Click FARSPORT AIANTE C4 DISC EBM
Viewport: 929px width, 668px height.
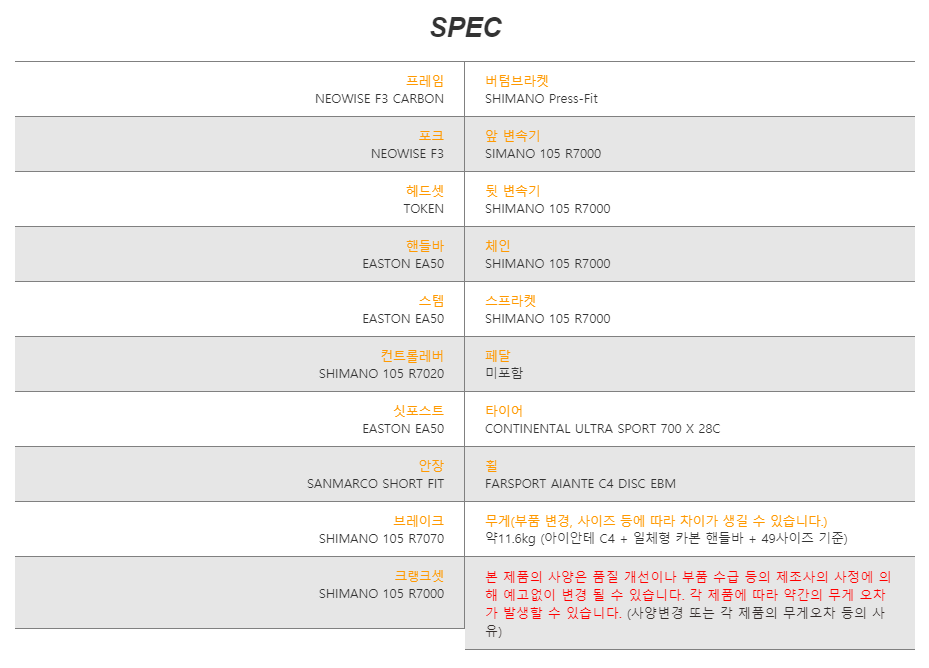point(580,484)
